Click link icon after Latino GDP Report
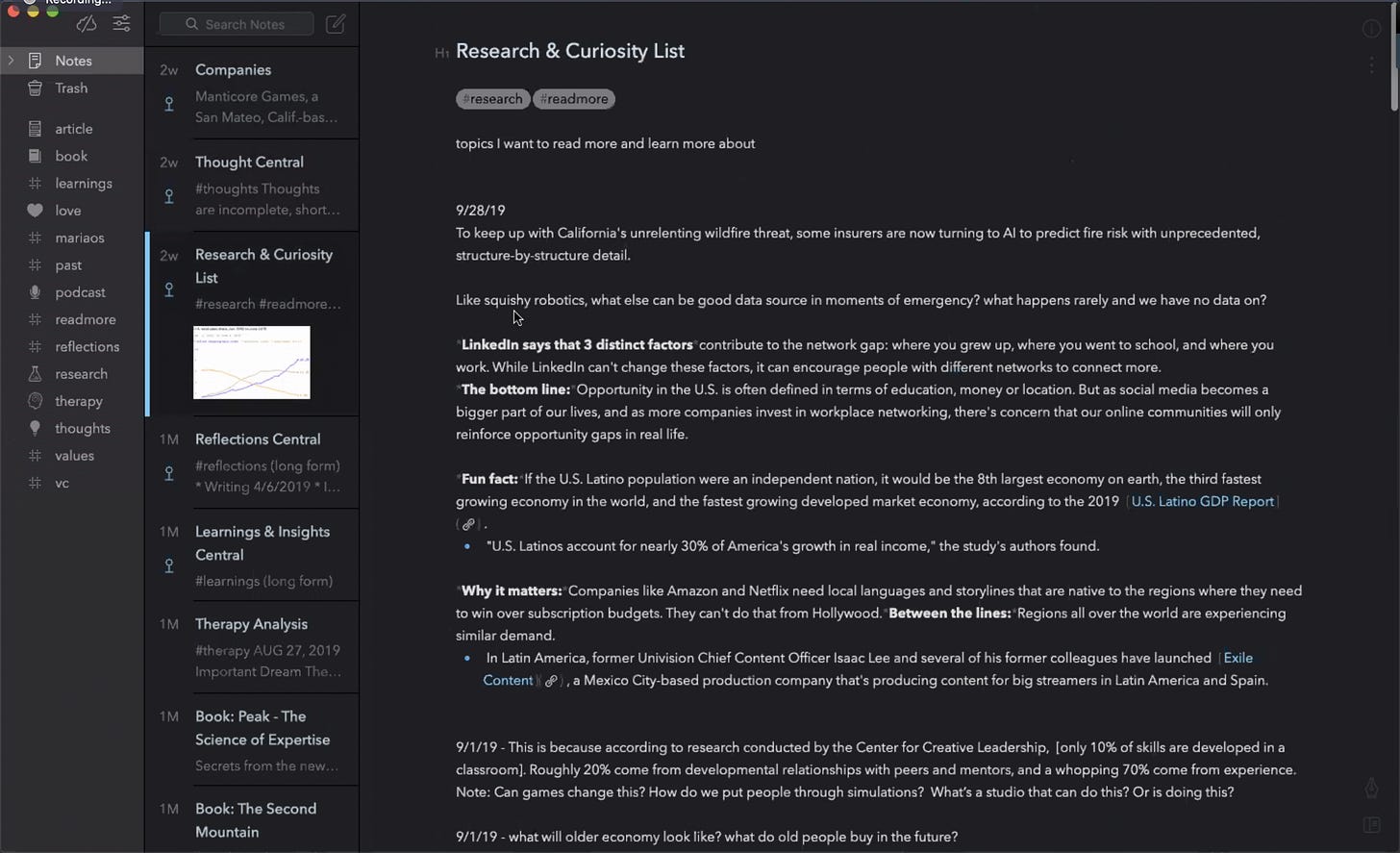This screenshot has height=853, width=1400. [x=468, y=524]
